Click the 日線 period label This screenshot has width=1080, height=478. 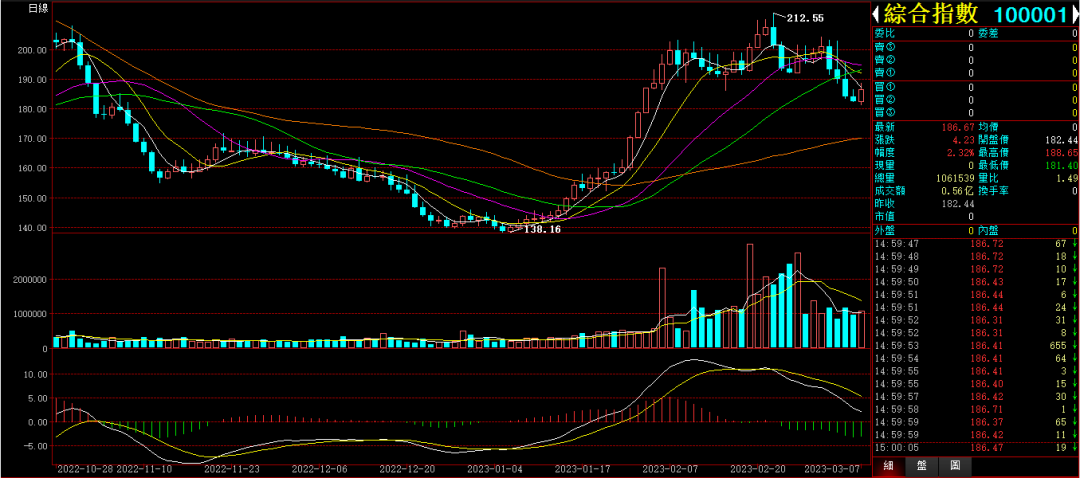38,8
